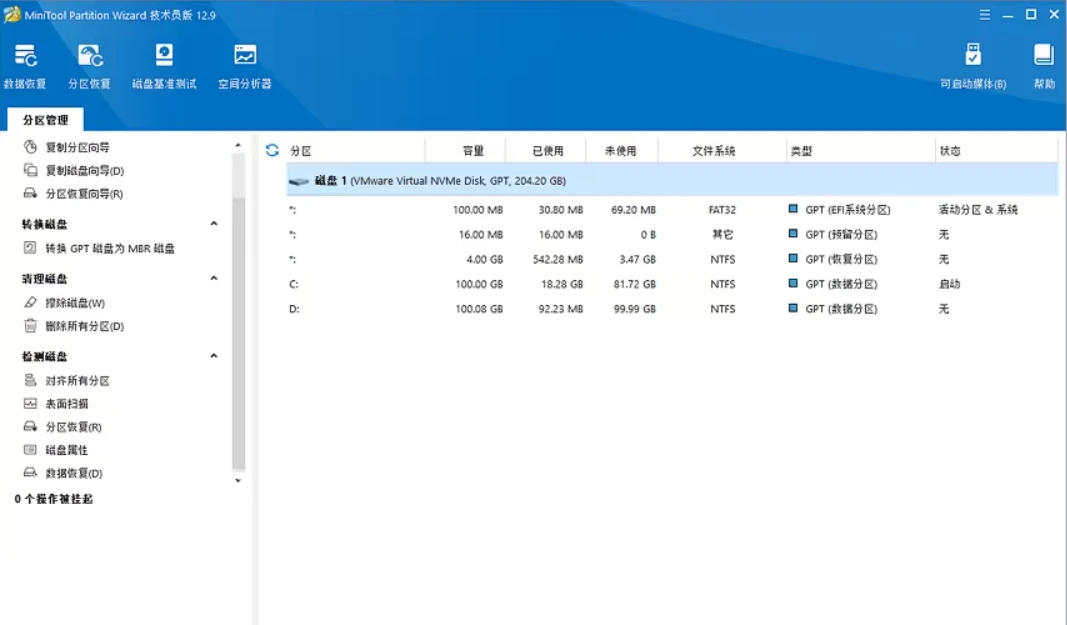The height and width of the screenshot is (625, 1067).
Task: Collapse the 检测磁盘 section
Action: [x=214, y=355]
